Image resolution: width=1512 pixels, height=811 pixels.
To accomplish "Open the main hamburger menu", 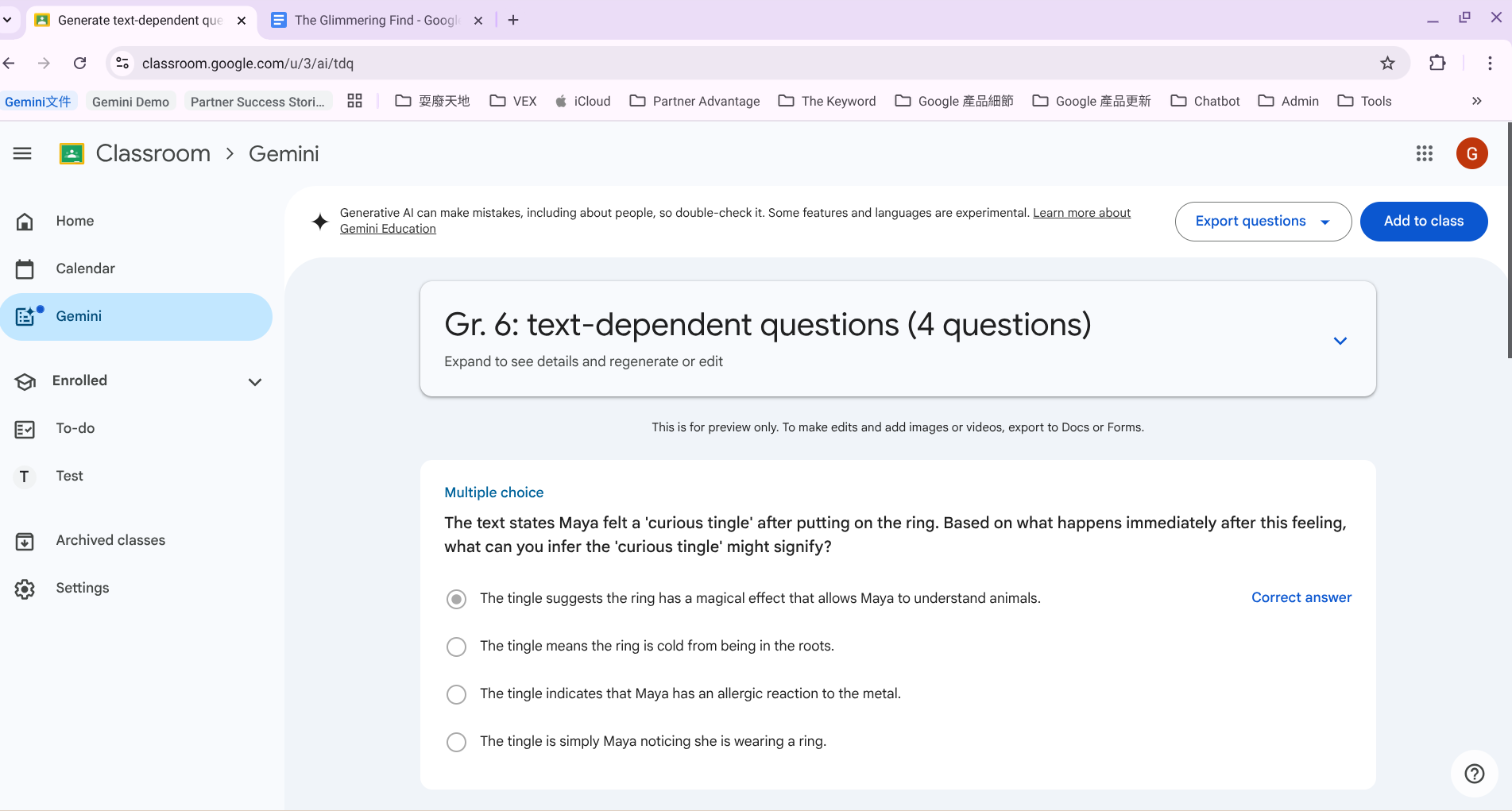I will coord(22,153).
